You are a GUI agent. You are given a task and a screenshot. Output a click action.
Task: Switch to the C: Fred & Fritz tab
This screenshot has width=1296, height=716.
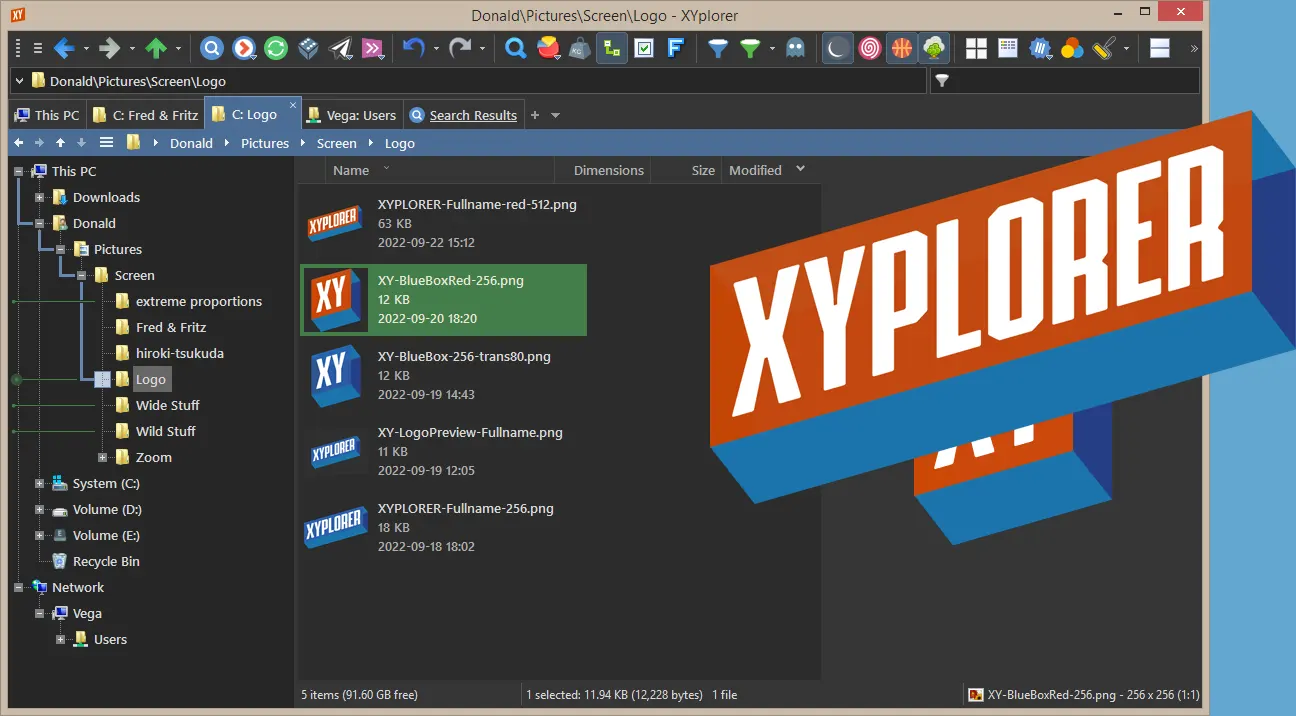pyautogui.click(x=146, y=115)
